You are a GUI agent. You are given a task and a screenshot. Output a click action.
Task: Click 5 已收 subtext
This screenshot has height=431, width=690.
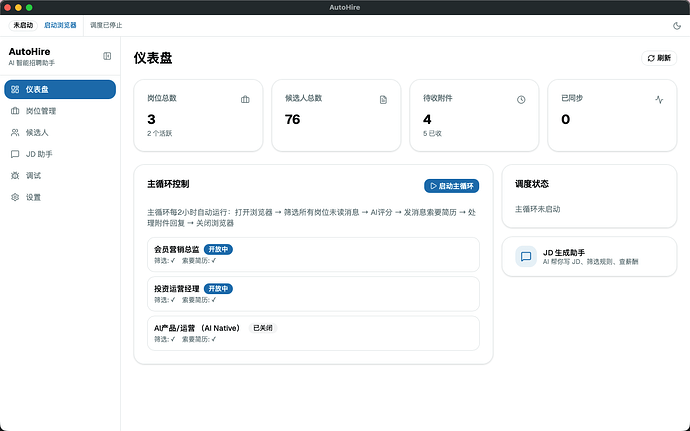[432, 133]
